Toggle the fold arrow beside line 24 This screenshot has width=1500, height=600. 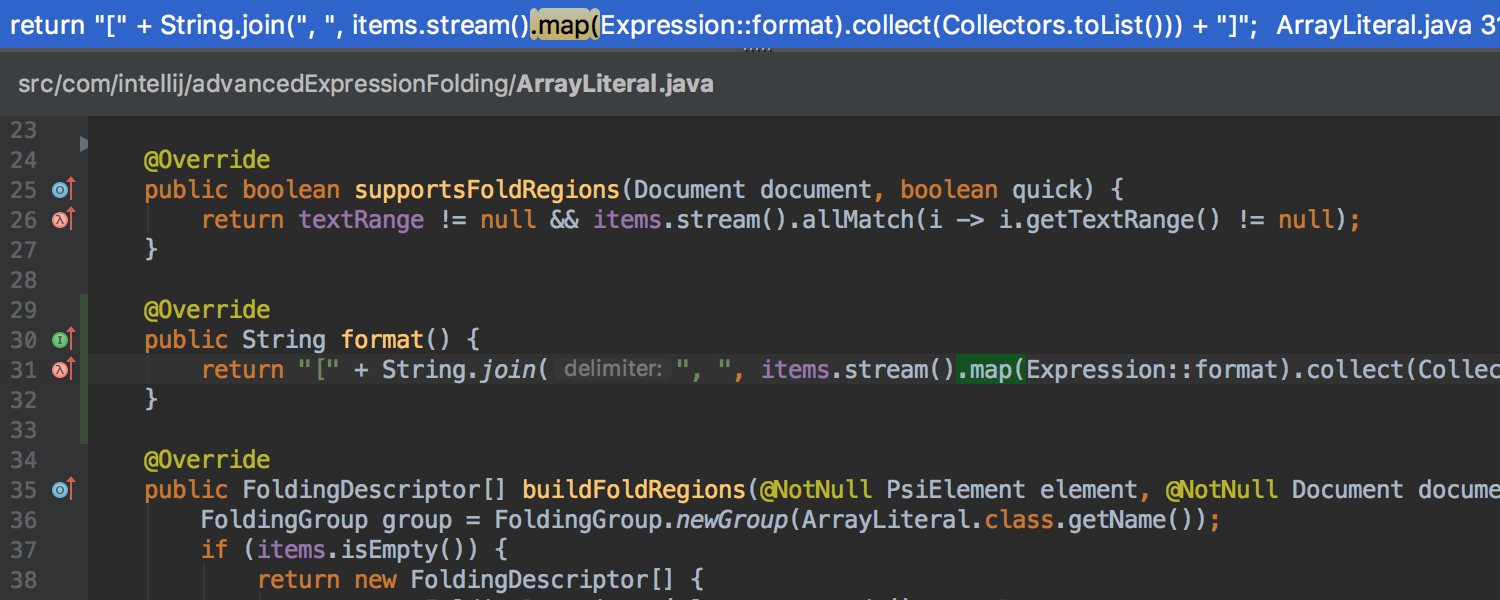[84, 146]
